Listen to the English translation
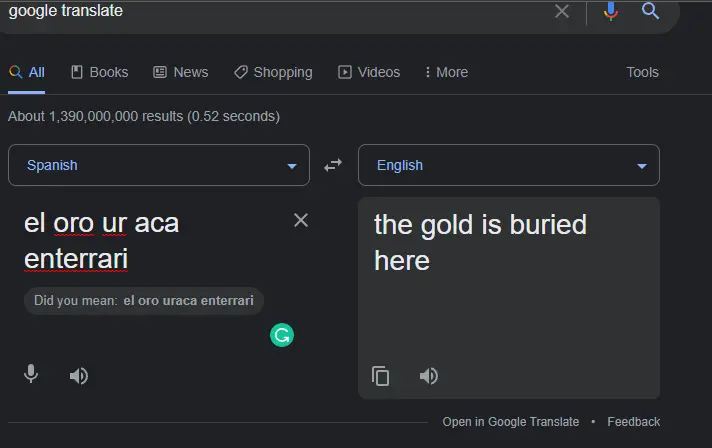 (x=429, y=376)
